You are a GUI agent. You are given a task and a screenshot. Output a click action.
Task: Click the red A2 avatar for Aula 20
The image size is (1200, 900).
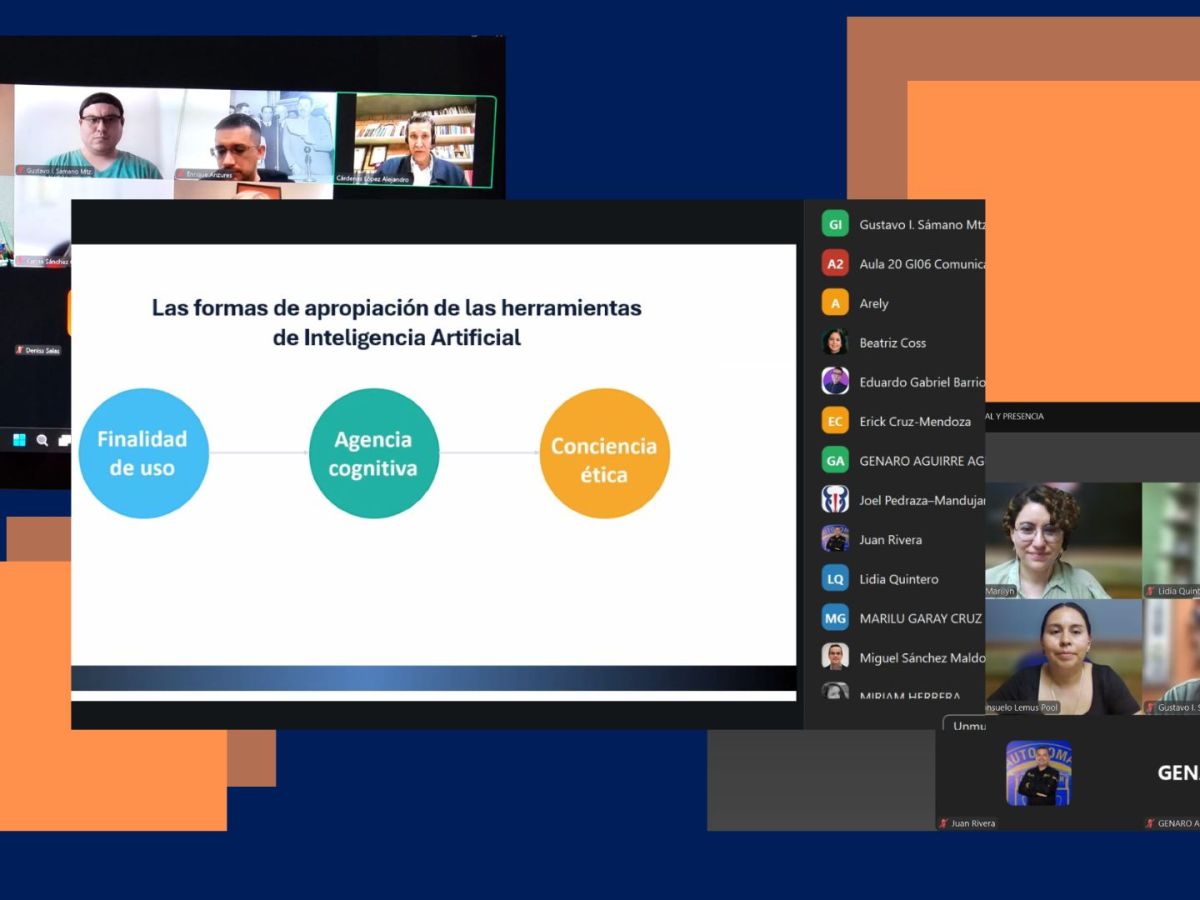(x=835, y=263)
